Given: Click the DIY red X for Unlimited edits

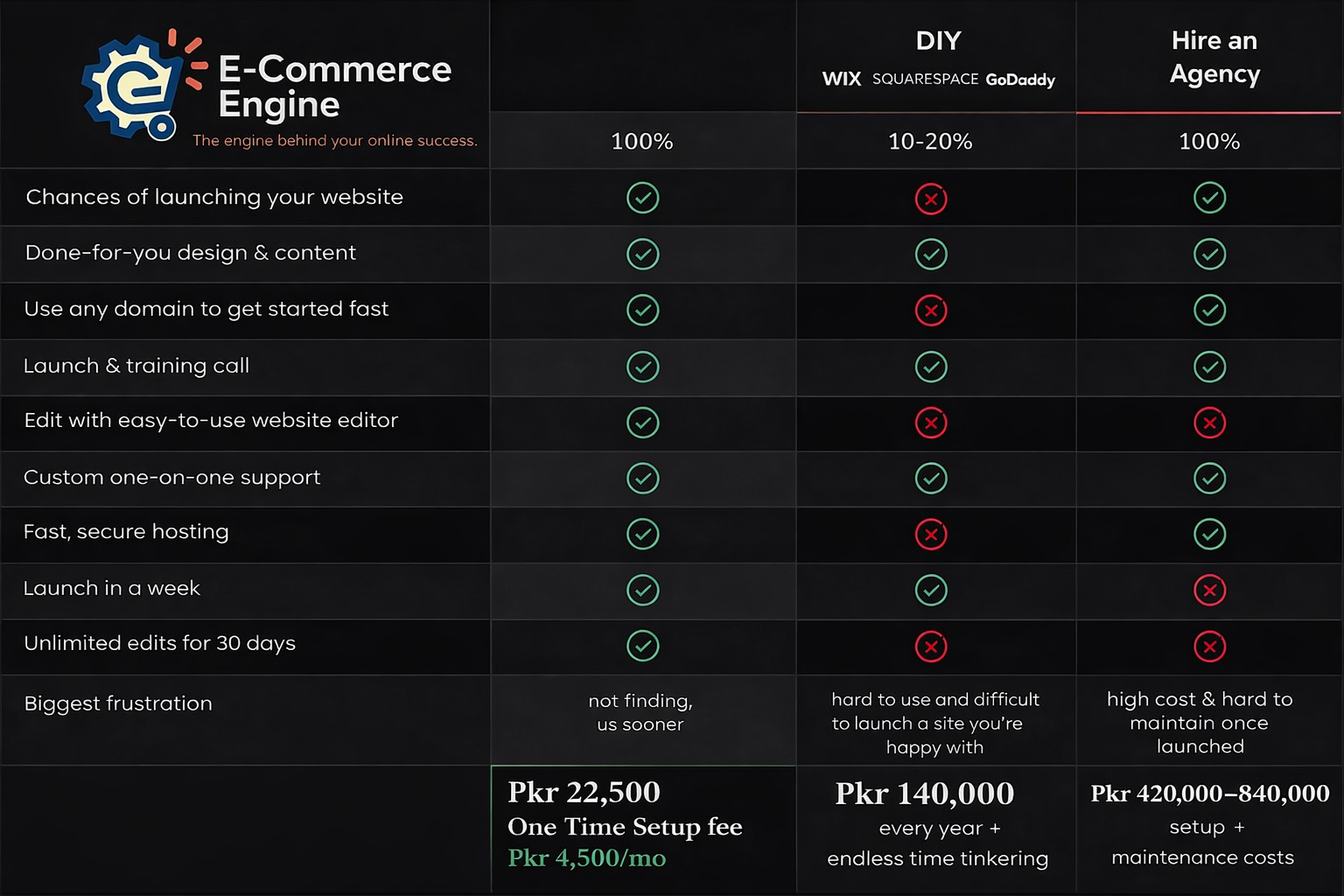Looking at the screenshot, I should coord(931,647).
